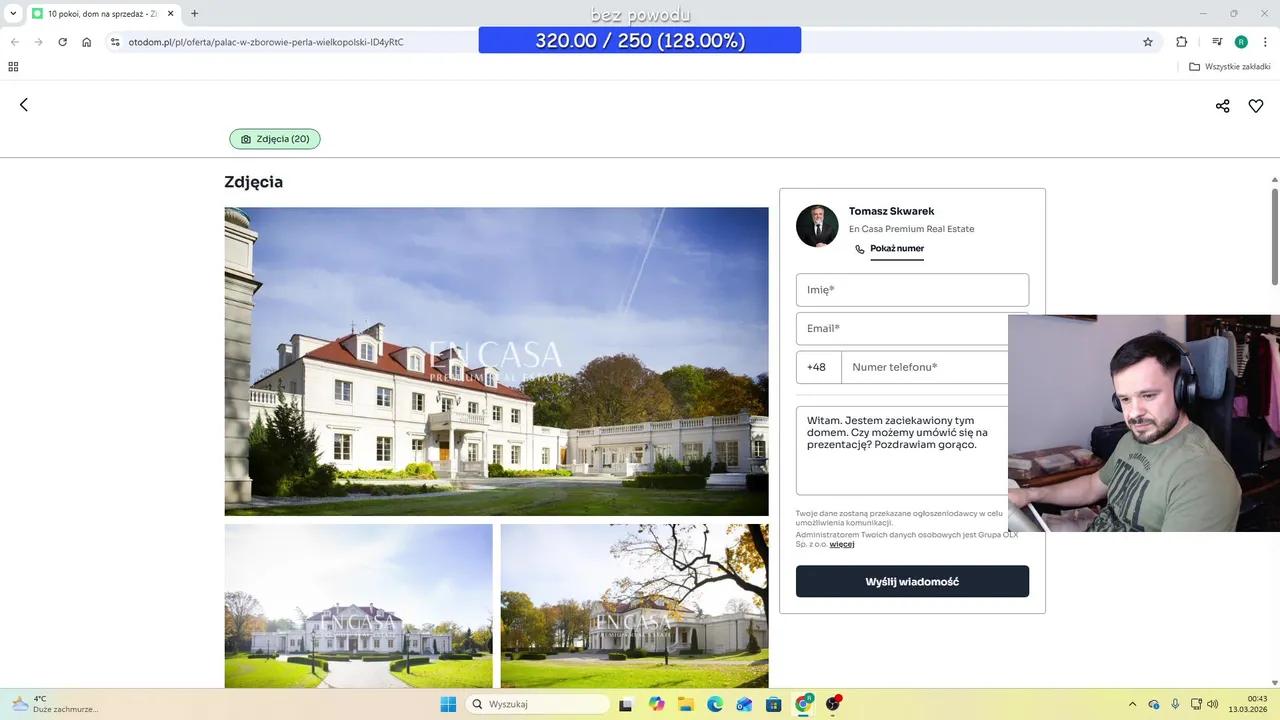
Task: Open Microsoft Store from the taskbar
Action: 773,704
